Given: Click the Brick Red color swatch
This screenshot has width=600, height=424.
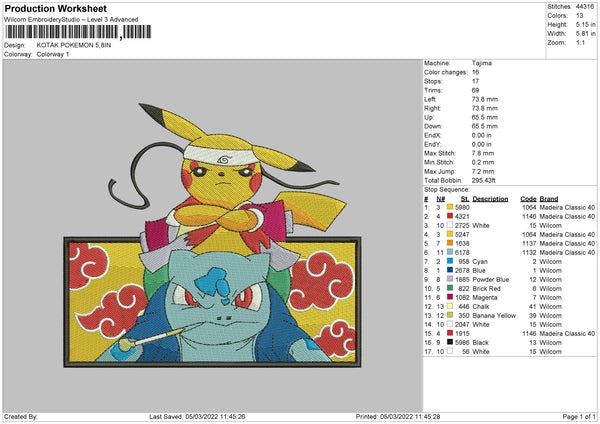Looking at the screenshot, I should [x=450, y=288].
